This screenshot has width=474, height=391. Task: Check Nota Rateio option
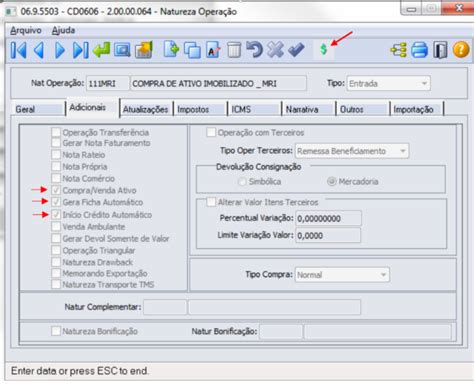[56, 155]
